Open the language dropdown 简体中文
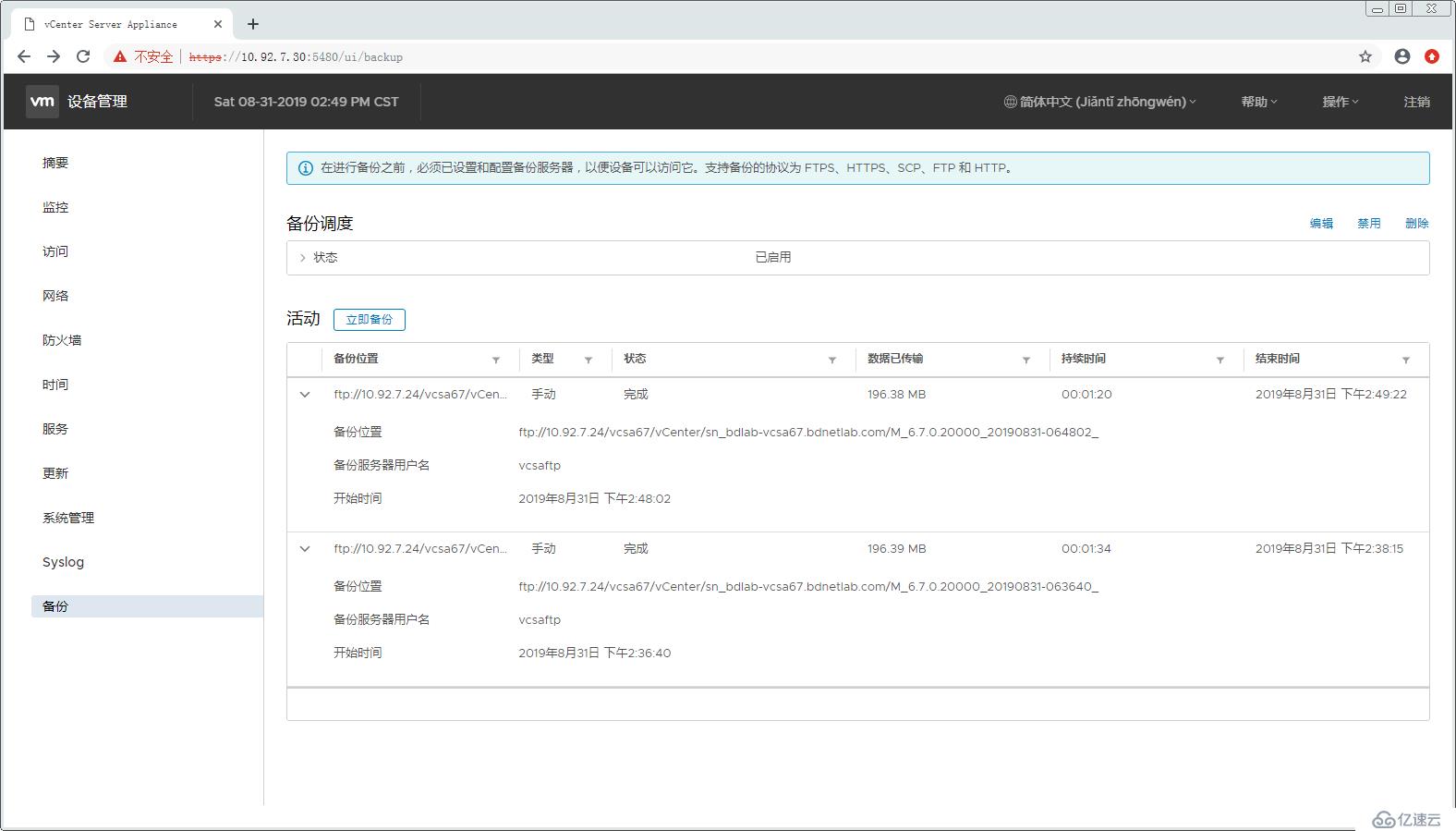Screen dimensions: 1456x831 1099,102
